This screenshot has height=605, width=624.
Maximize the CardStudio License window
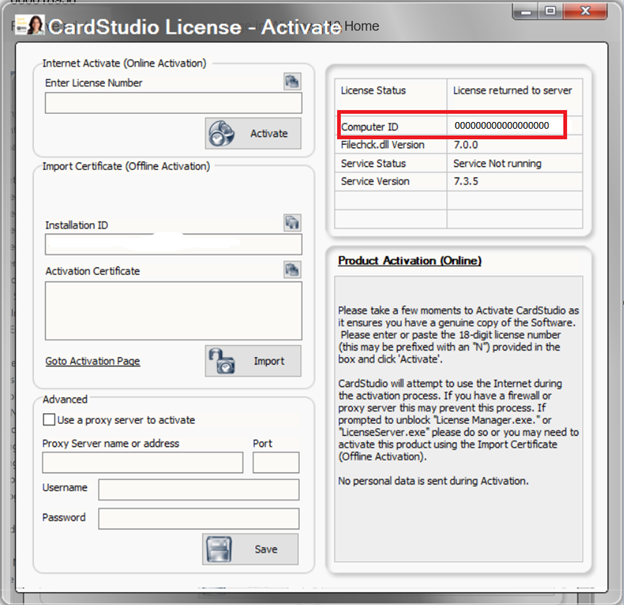click(551, 11)
